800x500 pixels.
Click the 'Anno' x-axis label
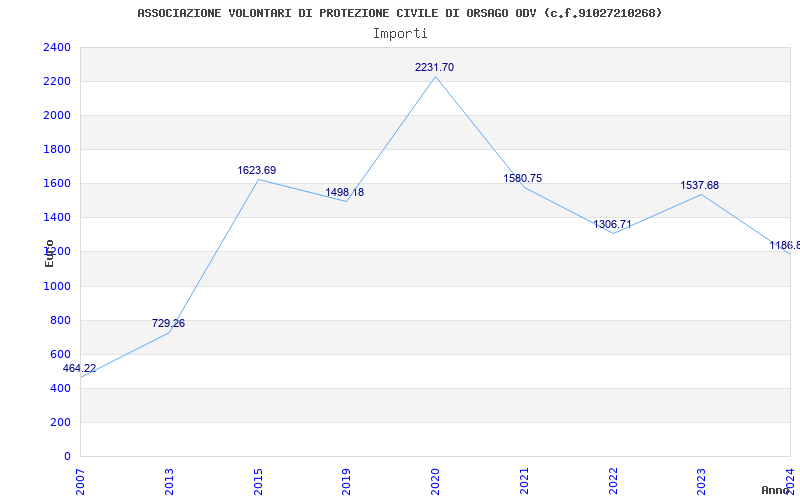coord(776,490)
